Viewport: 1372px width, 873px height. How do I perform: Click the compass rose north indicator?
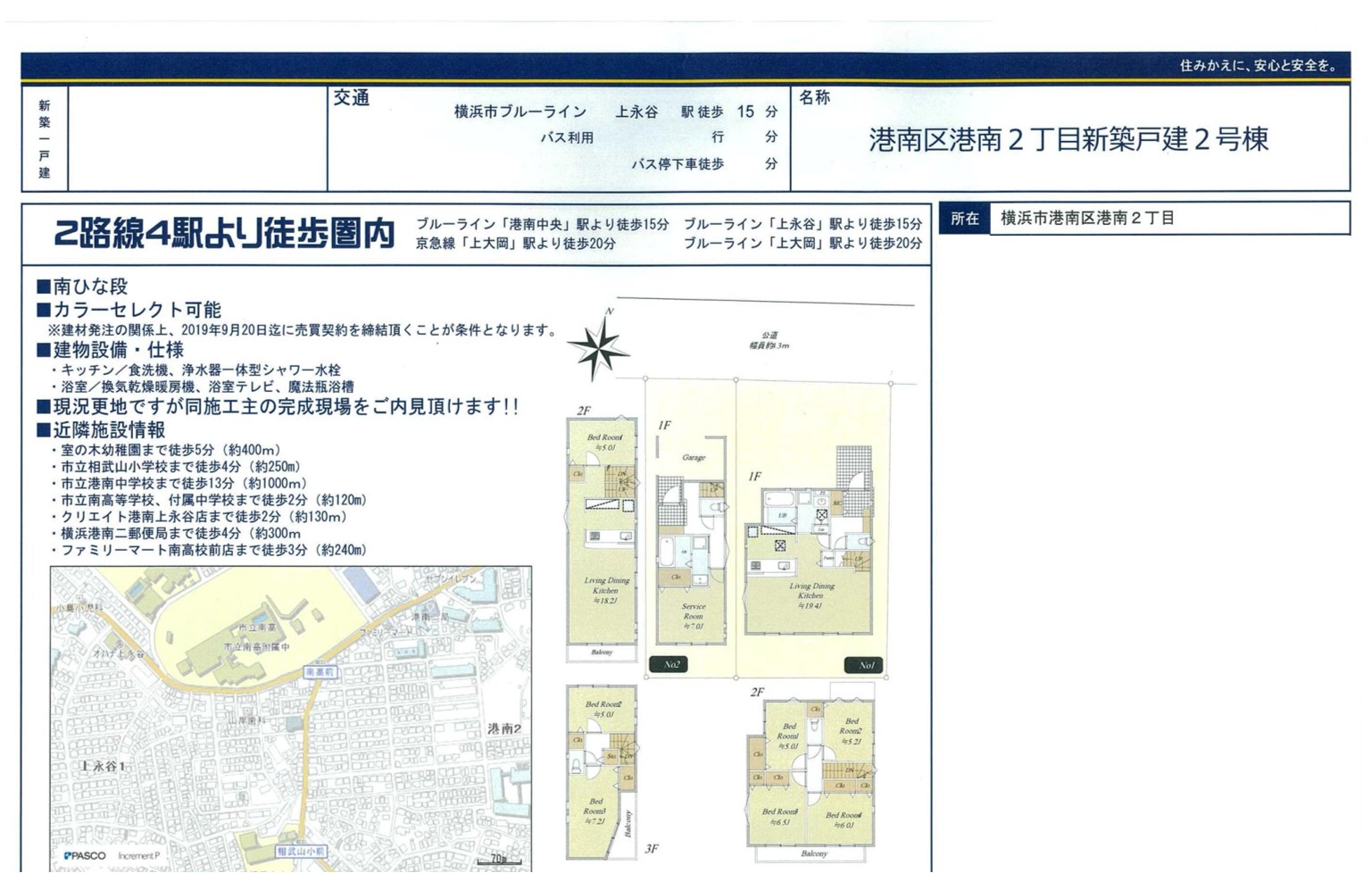point(599,345)
